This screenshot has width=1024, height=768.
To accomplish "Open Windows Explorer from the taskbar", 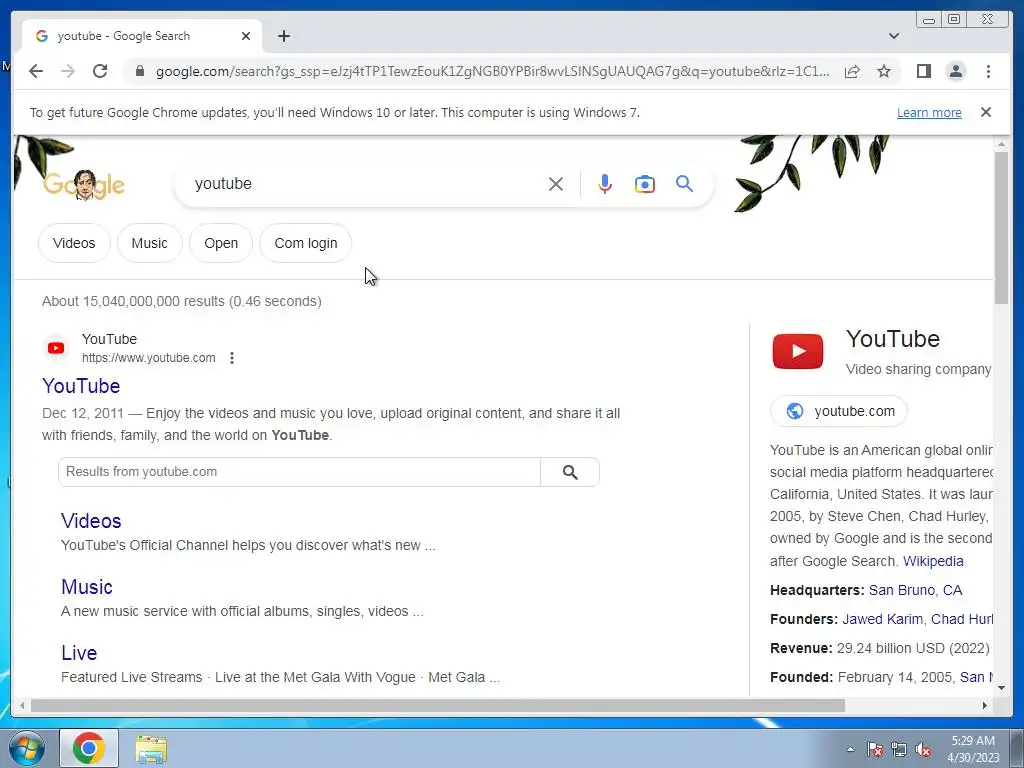I will tap(152, 748).
